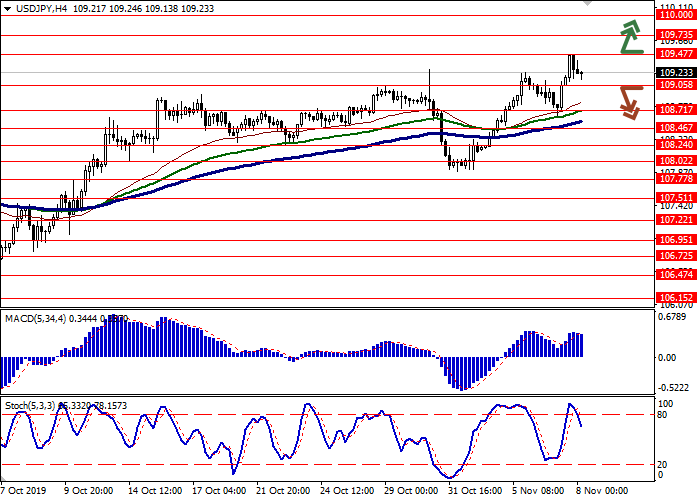The height and width of the screenshot is (500, 700).
Task: Click the brown downward arrow icon
Action: click(629, 101)
